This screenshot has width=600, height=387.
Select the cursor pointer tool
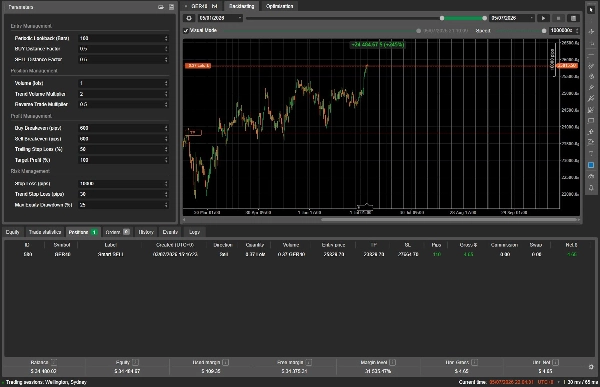click(x=591, y=10)
